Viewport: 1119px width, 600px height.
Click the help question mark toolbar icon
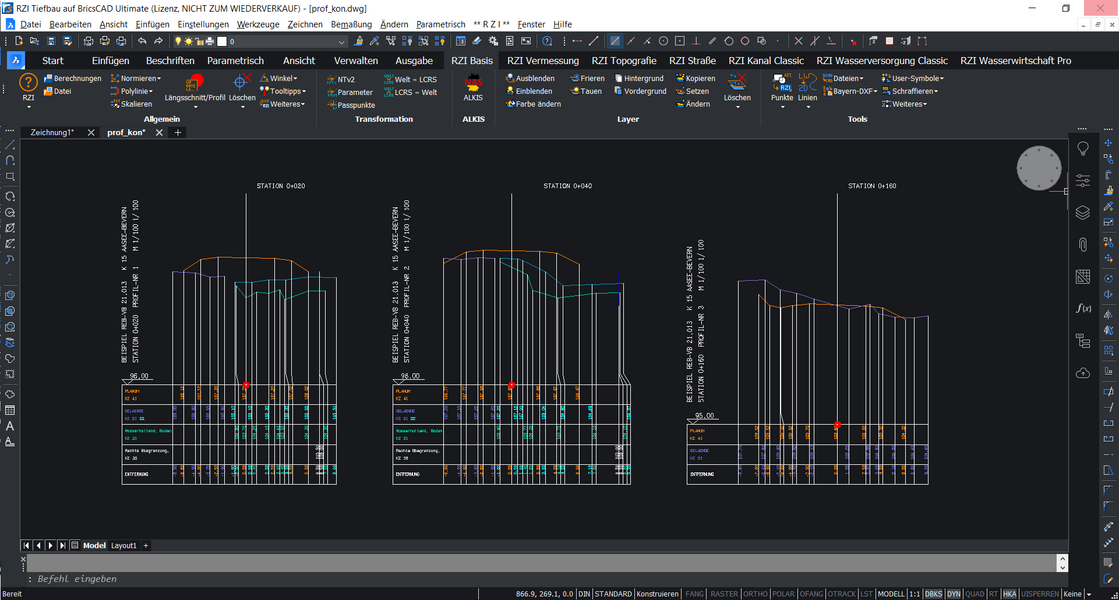tap(547, 41)
